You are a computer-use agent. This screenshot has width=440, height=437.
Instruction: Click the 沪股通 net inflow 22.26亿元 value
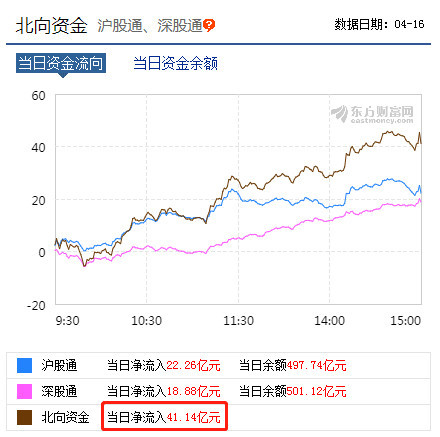[193, 366]
